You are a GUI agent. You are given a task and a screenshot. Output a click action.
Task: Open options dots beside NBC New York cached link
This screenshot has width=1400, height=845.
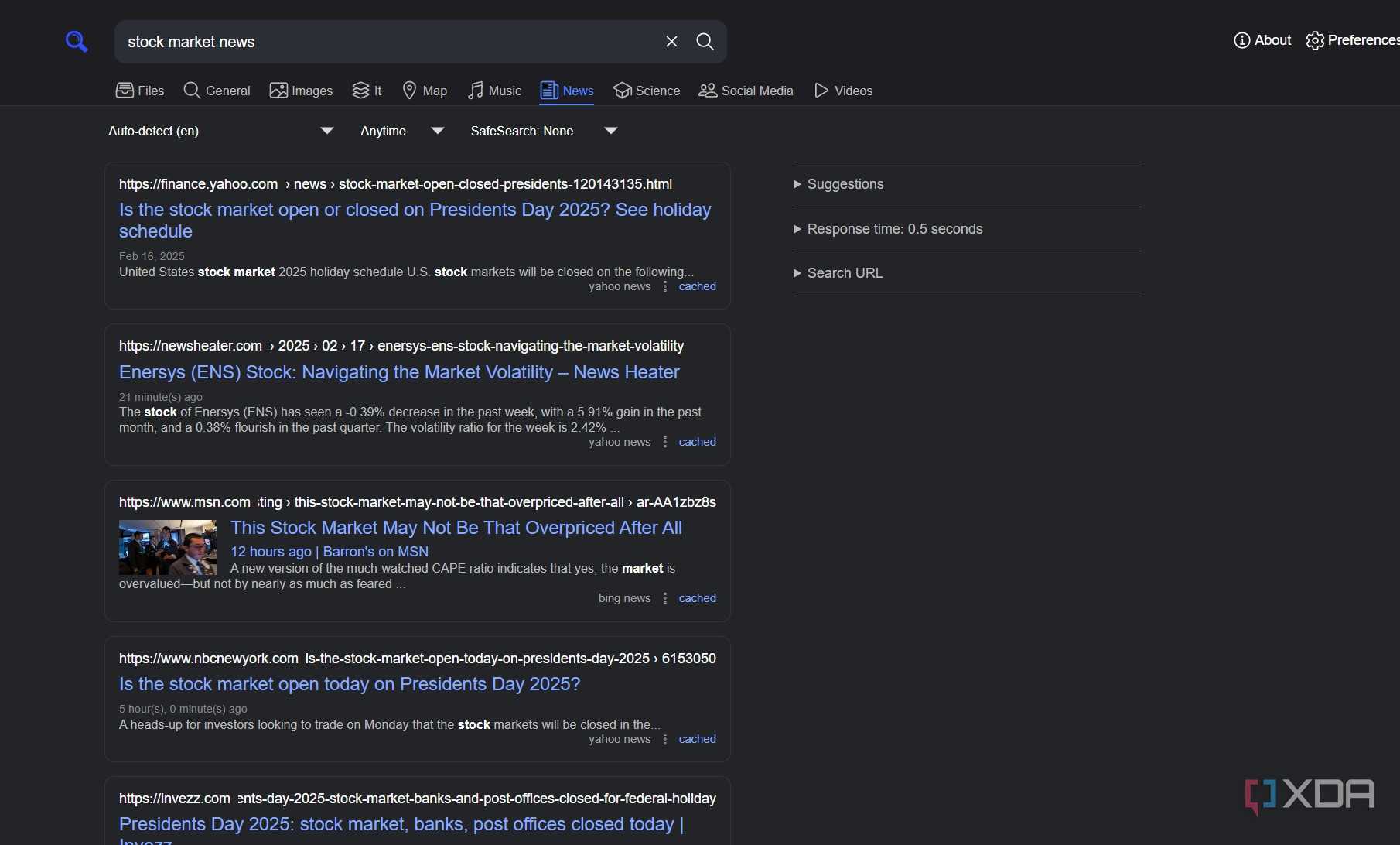point(665,739)
